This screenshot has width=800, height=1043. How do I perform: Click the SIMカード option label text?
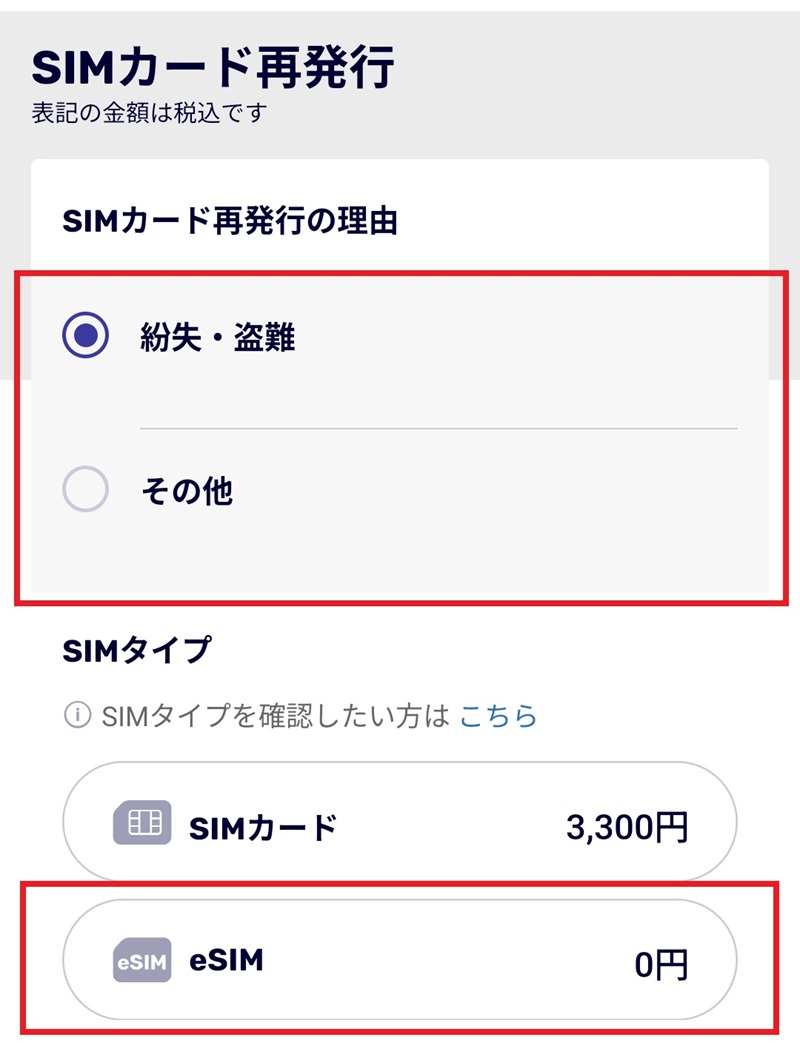tap(263, 828)
